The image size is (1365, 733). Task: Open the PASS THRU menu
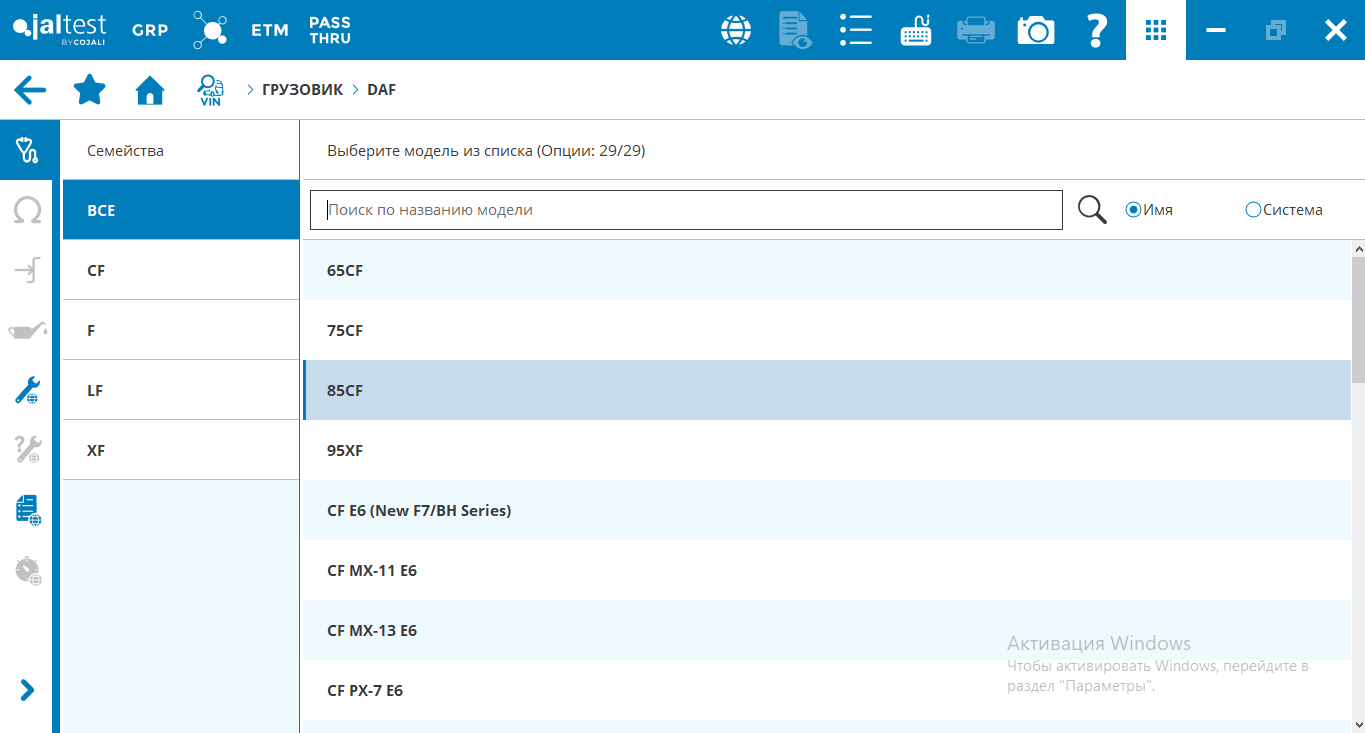click(x=330, y=30)
